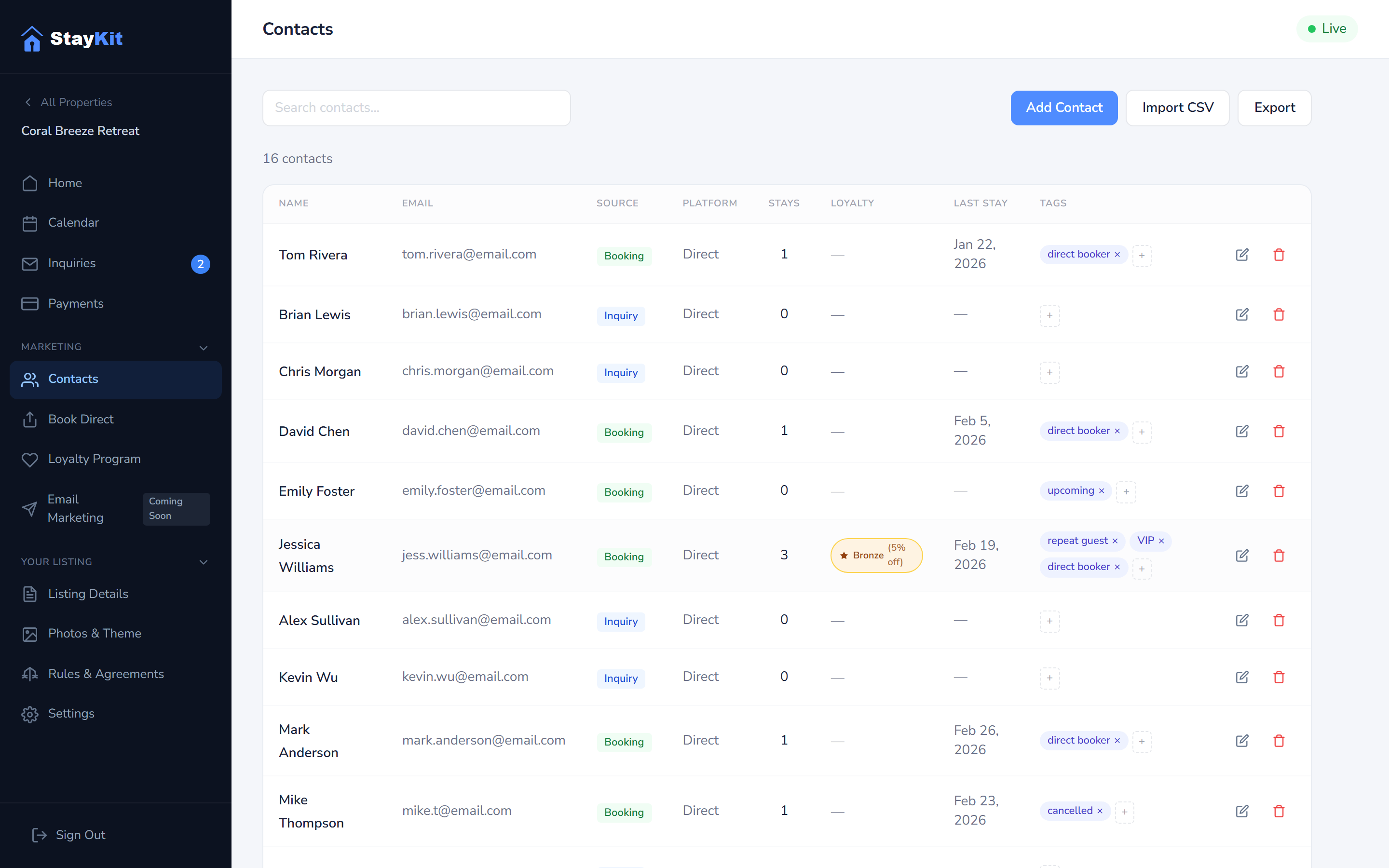Collapse the MARKETING section
The image size is (1389, 868).
203,347
